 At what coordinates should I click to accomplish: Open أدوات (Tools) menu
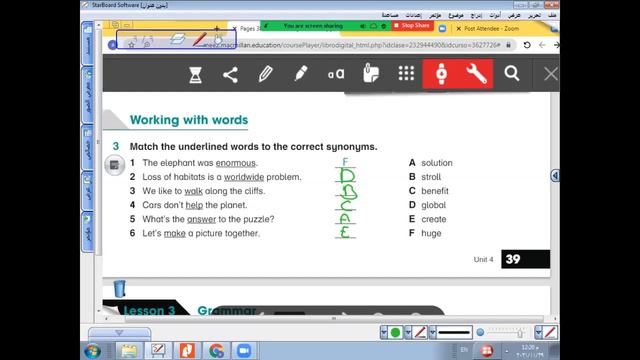click(495, 15)
